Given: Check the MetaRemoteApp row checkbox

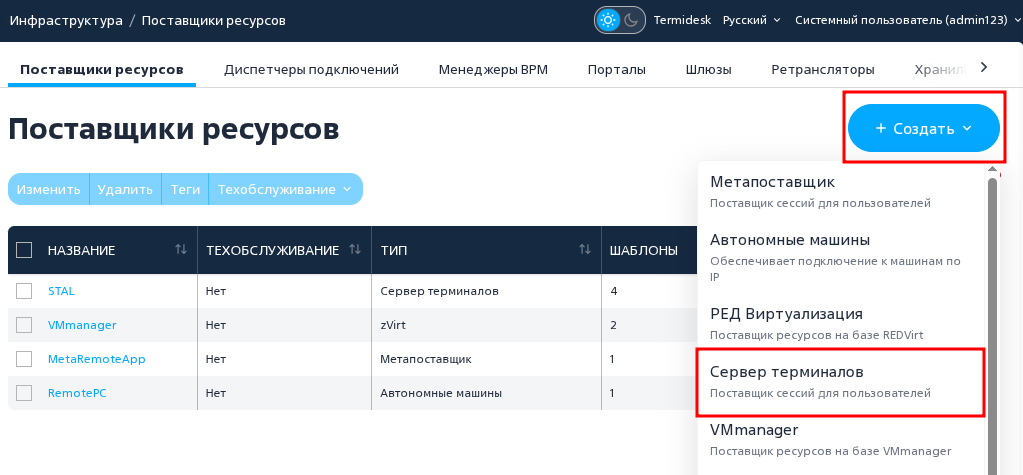Looking at the screenshot, I should coord(24,359).
